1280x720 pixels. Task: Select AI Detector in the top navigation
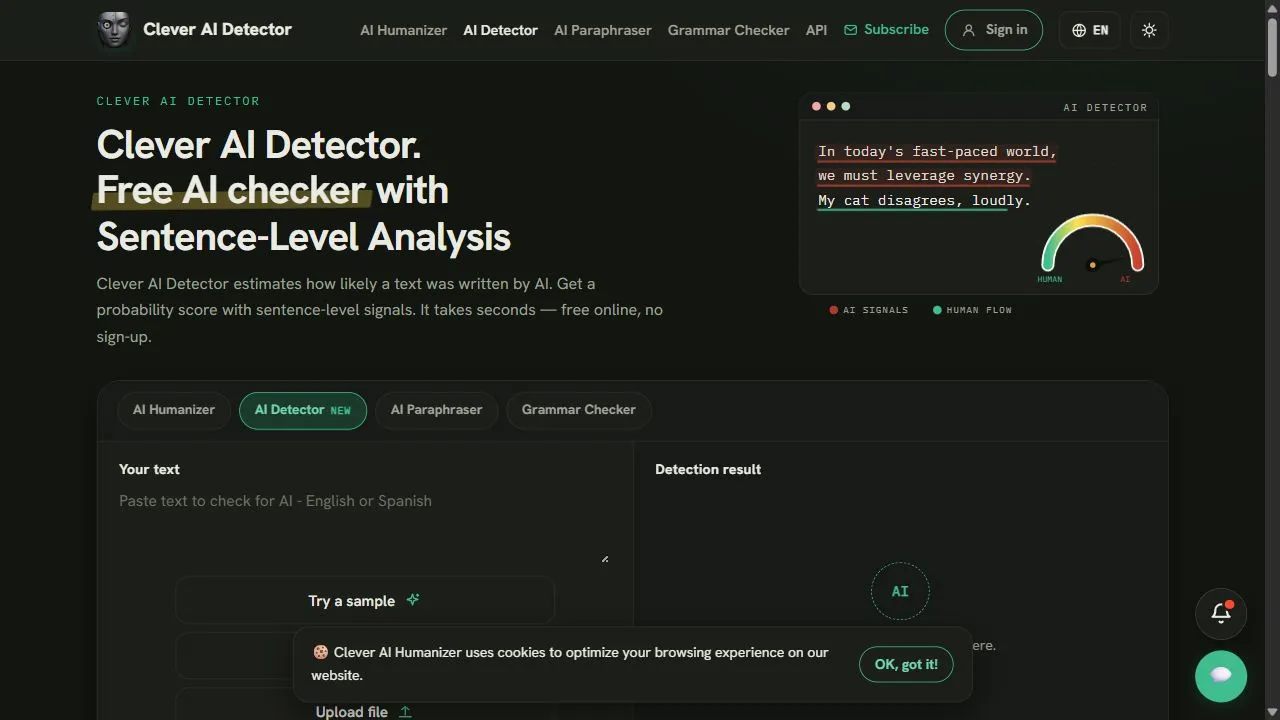coord(500,30)
